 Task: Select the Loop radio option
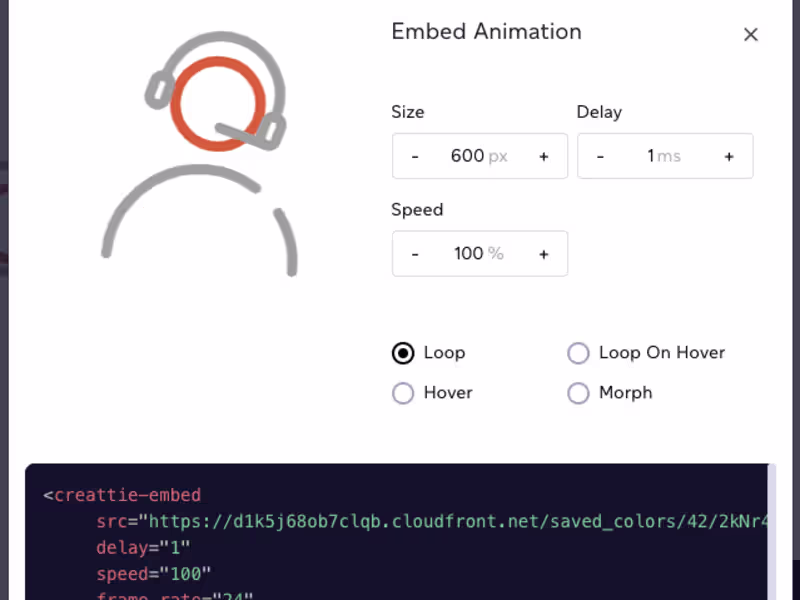403,353
